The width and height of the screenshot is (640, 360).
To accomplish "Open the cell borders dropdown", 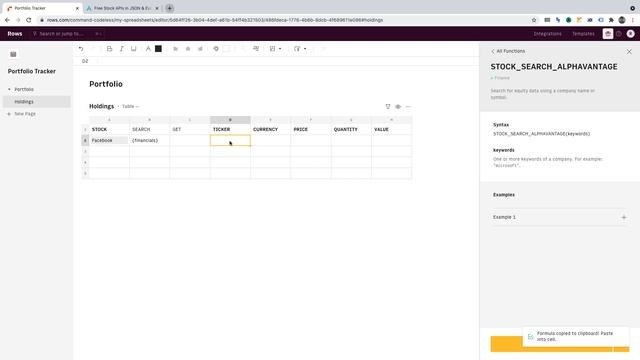I will click(275, 49).
